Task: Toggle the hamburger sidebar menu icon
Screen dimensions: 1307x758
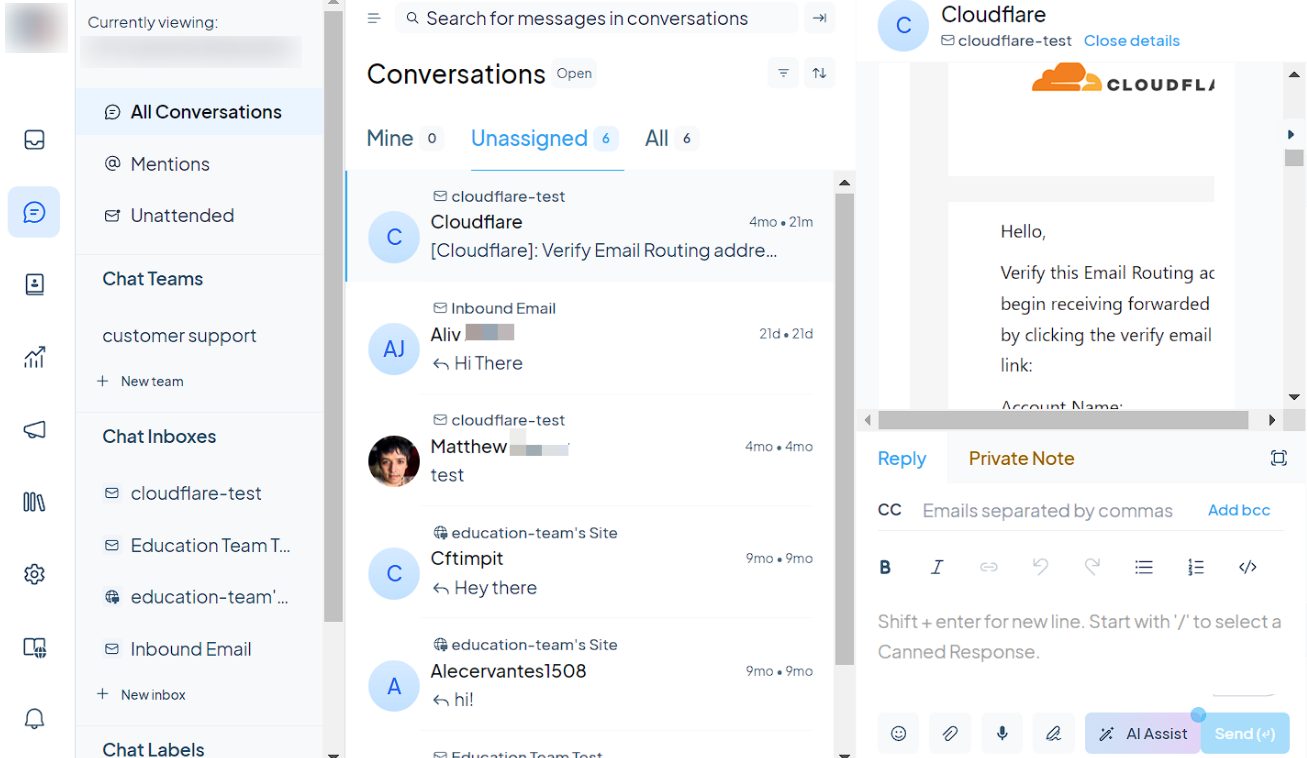Action: pos(374,18)
